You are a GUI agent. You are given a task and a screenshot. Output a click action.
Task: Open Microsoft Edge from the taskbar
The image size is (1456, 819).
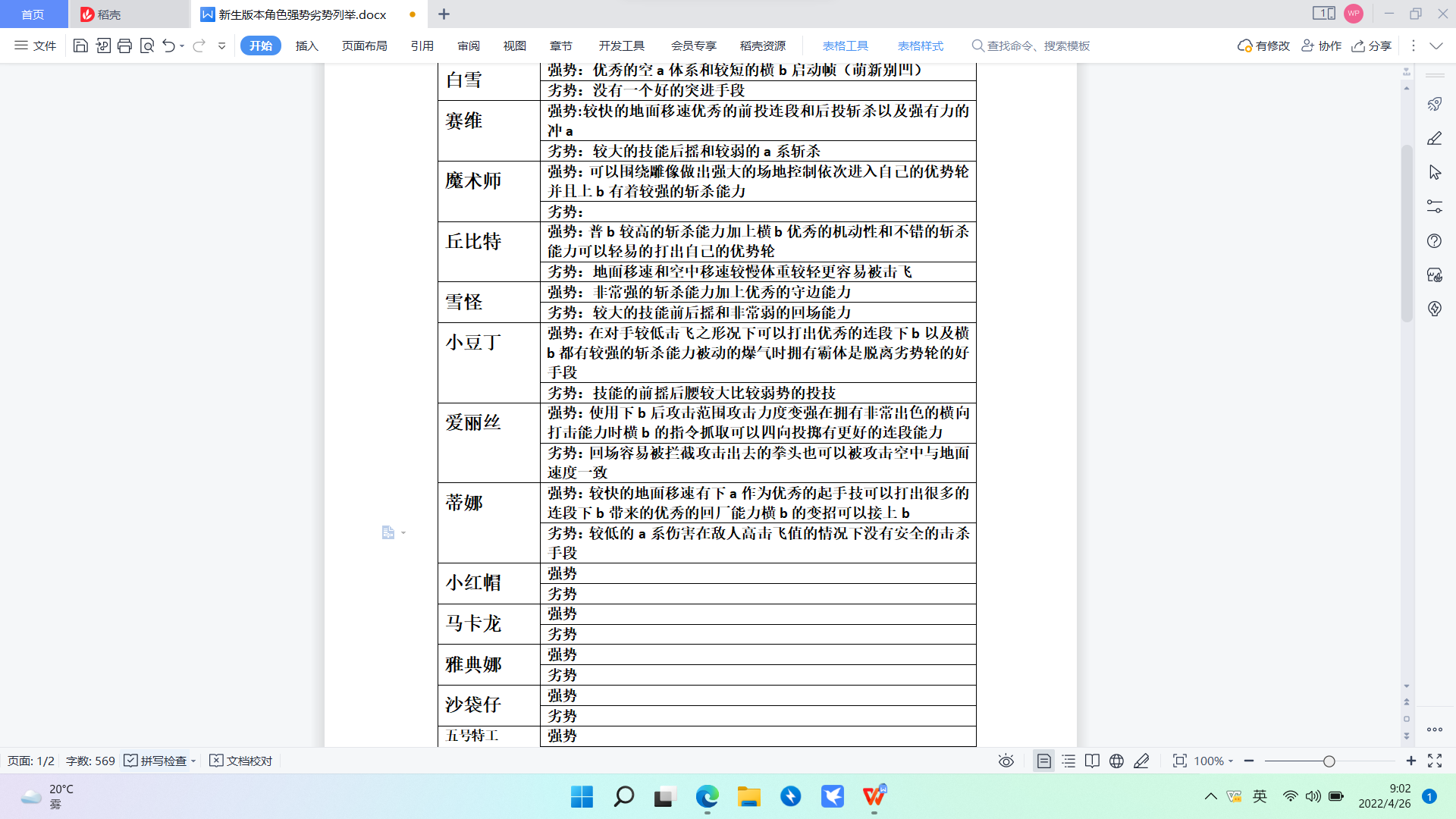tap(707, 796)
